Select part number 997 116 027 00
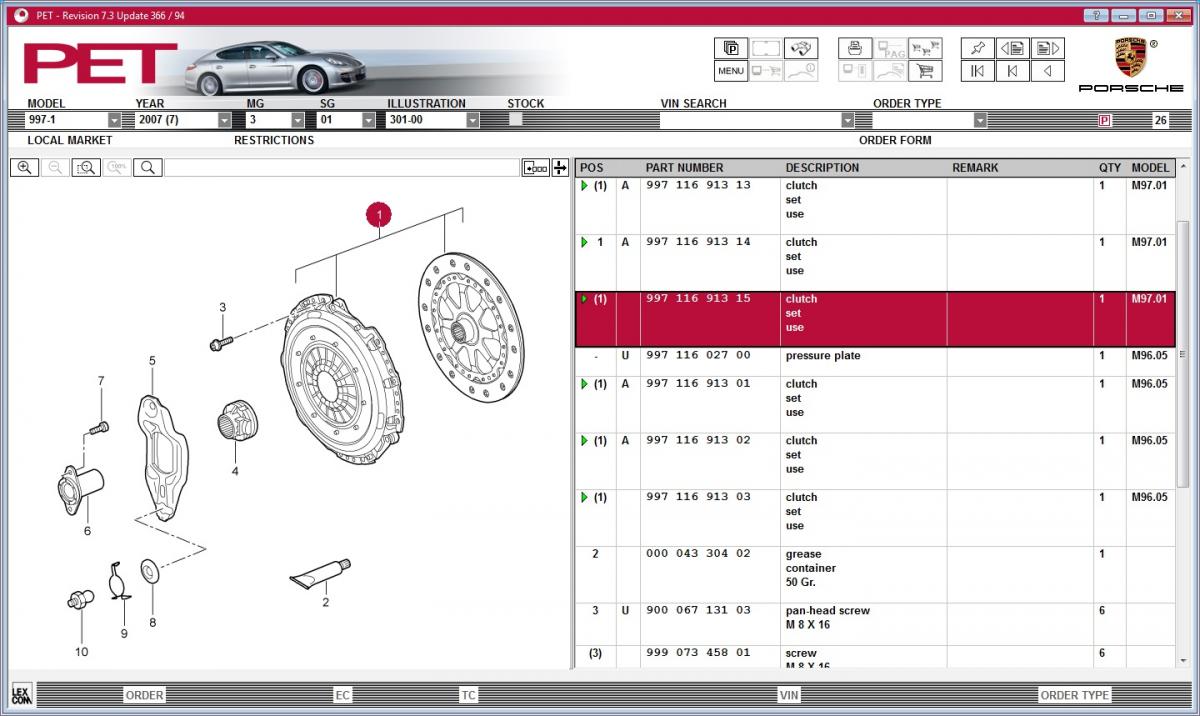The height and width of the screenshot is (716, 1200). tap(698, 356)
